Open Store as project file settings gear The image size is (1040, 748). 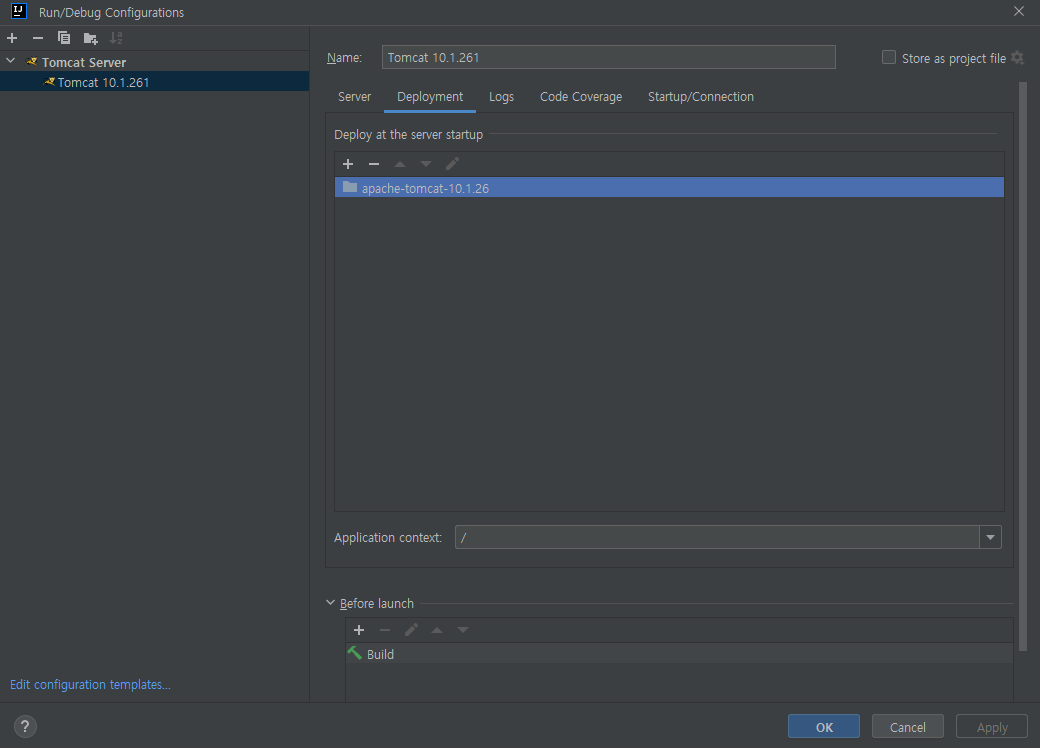click(1017, 58)
